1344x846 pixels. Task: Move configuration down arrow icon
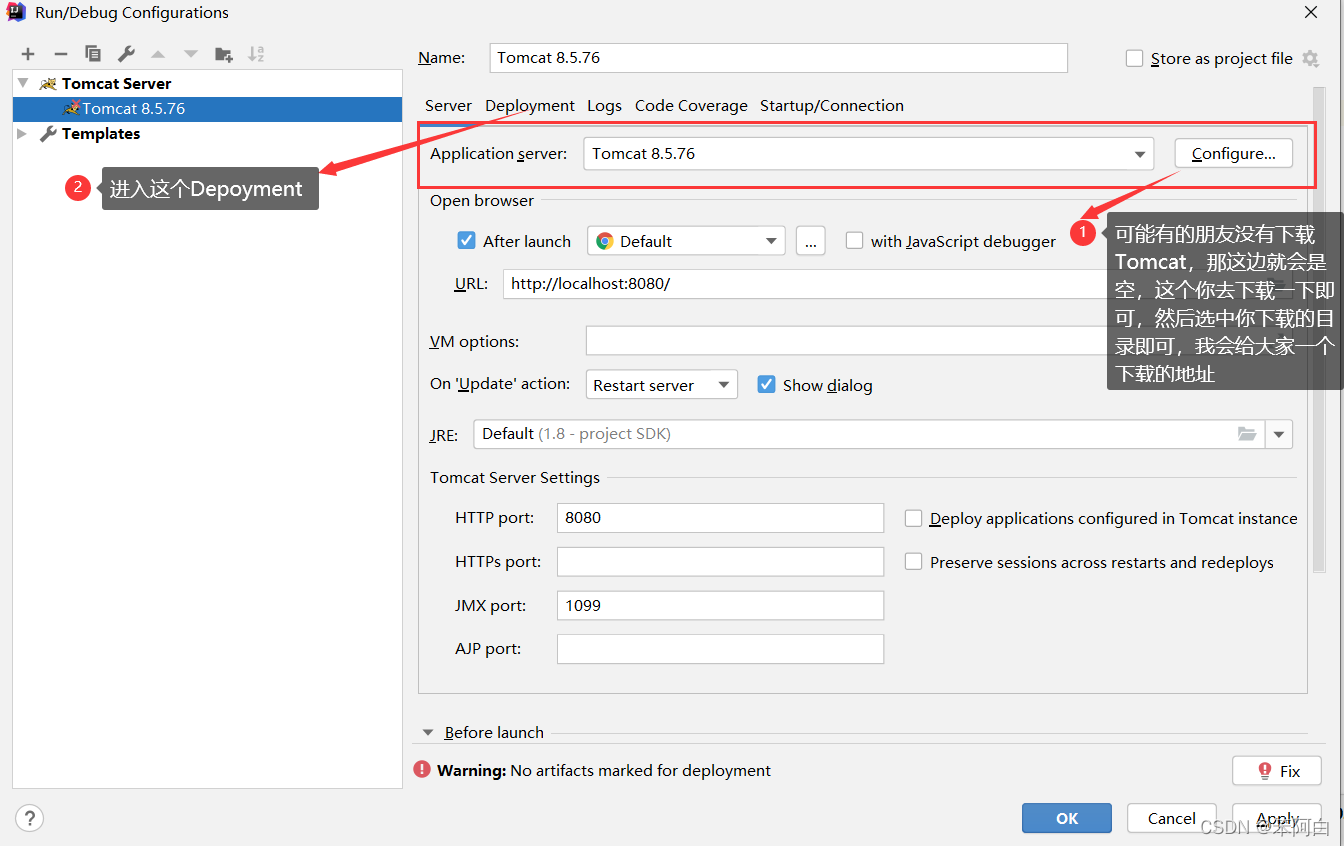click(x=191, y=54)
